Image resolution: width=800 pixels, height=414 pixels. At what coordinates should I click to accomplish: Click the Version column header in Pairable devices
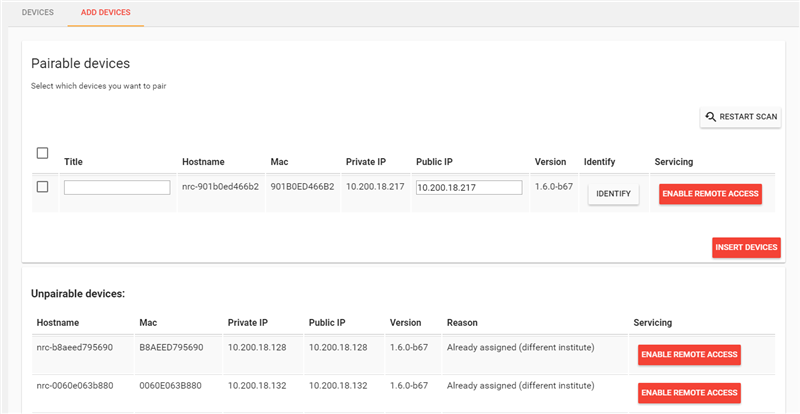pyautogui.click(x=550, y=162)
